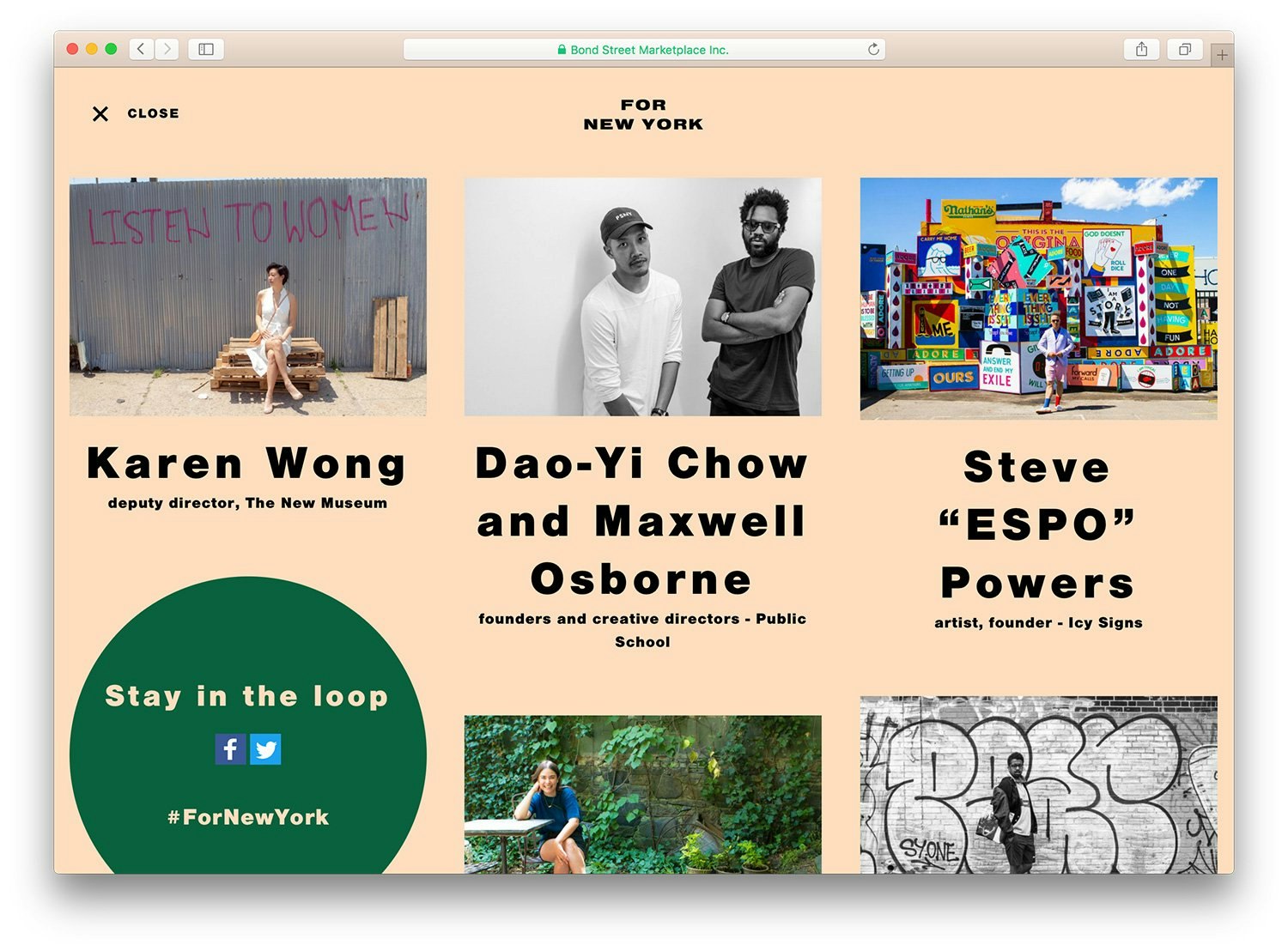Open the woman in garden photo

click(x=643, y=795)
